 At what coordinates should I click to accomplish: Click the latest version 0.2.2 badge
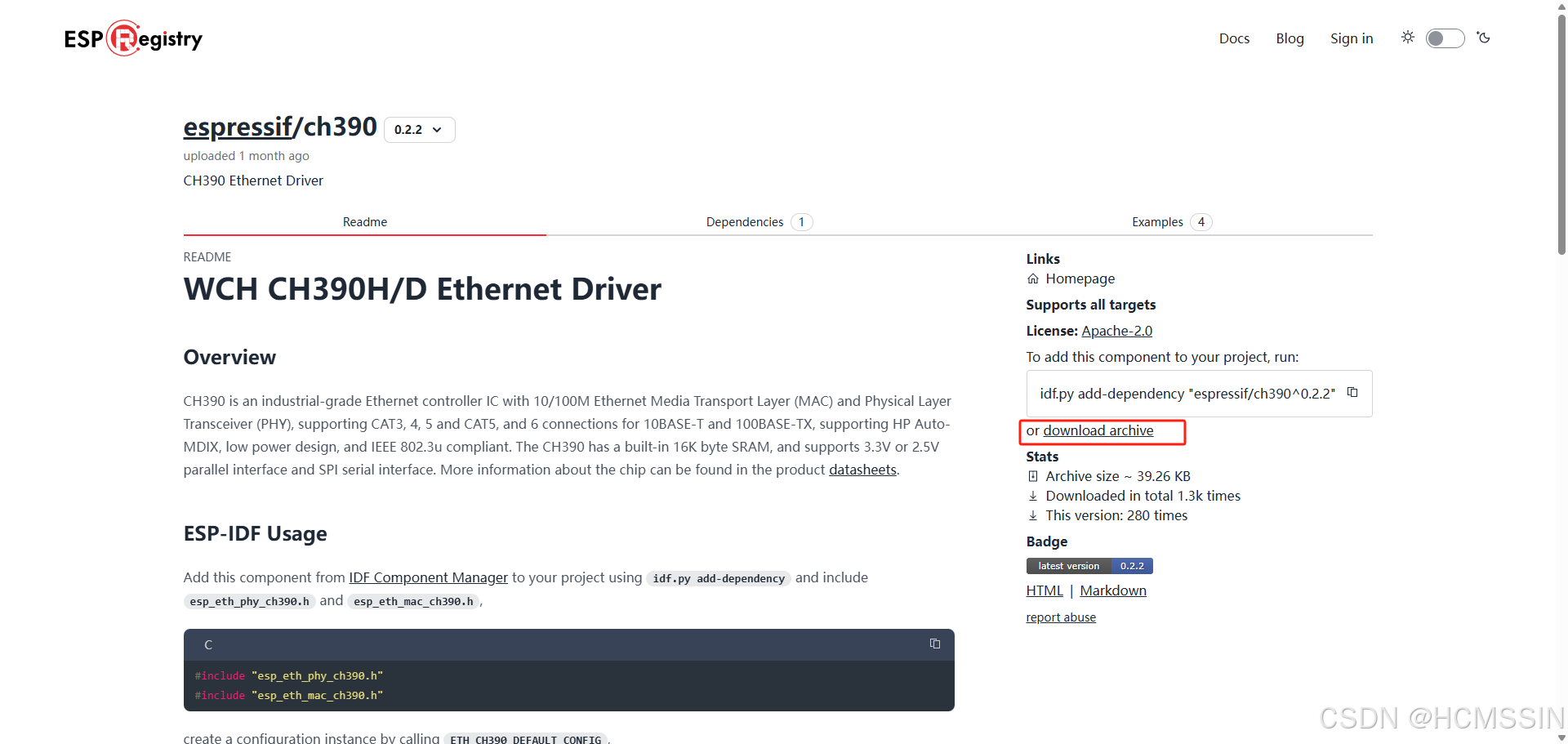[x=1089, y=566]
